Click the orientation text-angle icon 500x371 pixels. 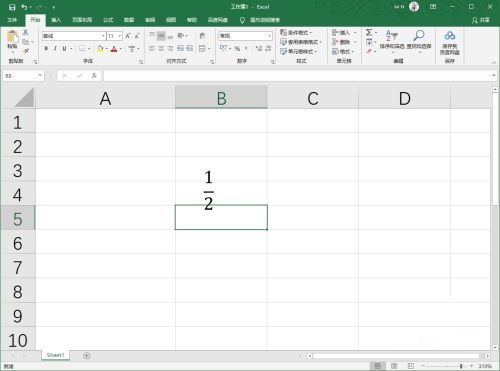pos(181,35)
